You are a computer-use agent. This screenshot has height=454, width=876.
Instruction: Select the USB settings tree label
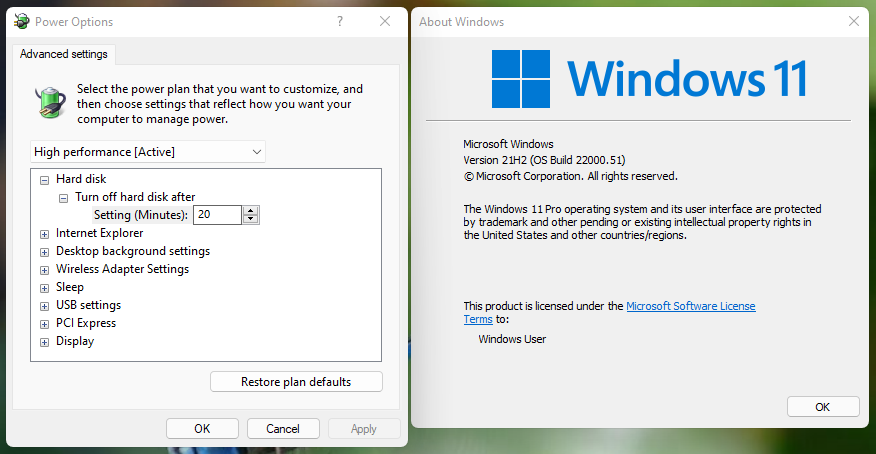(x=88, y=305)
